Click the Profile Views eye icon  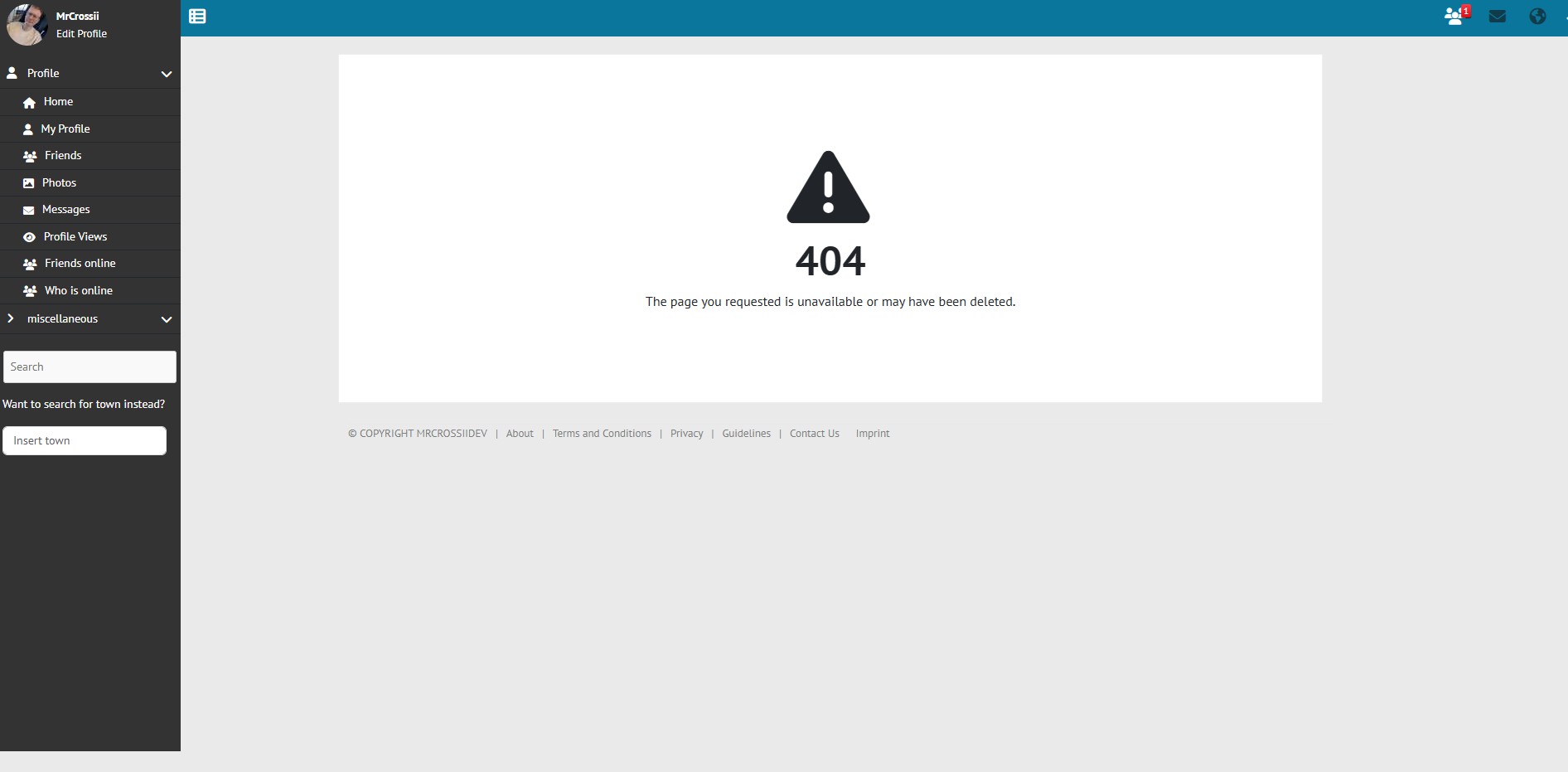point(29,237)
